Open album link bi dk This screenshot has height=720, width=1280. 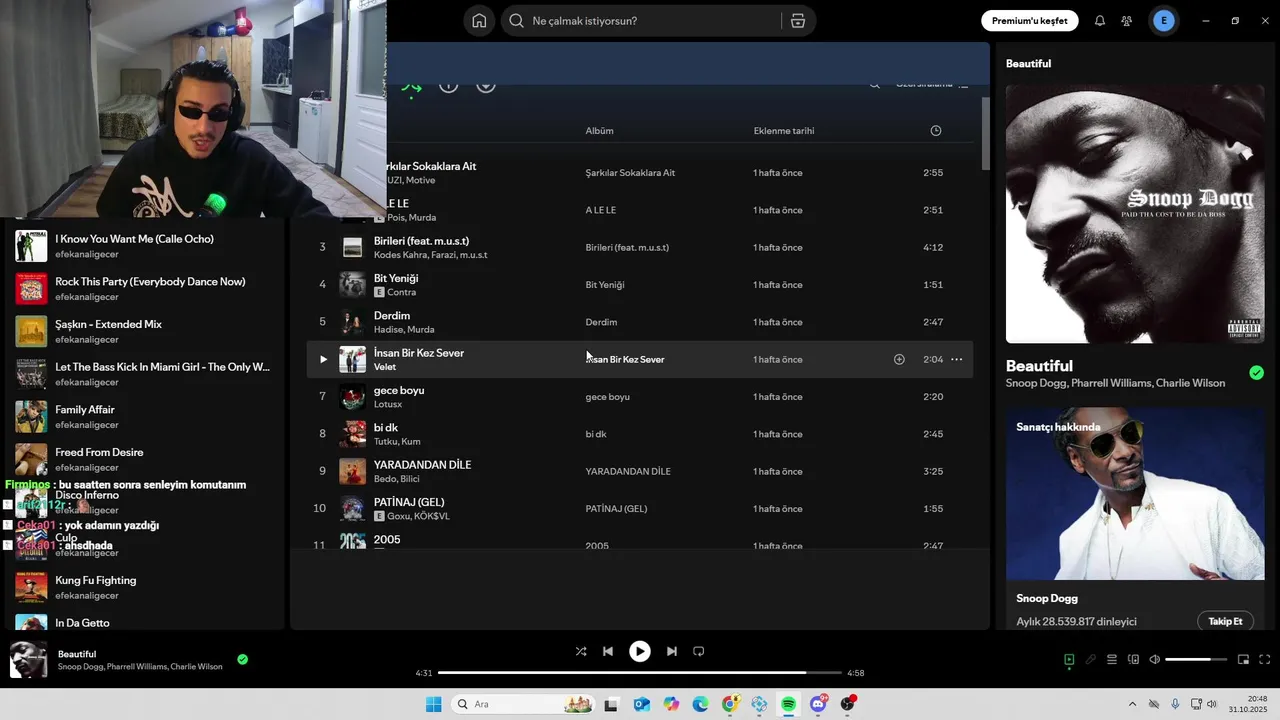(x=596, y=434)
